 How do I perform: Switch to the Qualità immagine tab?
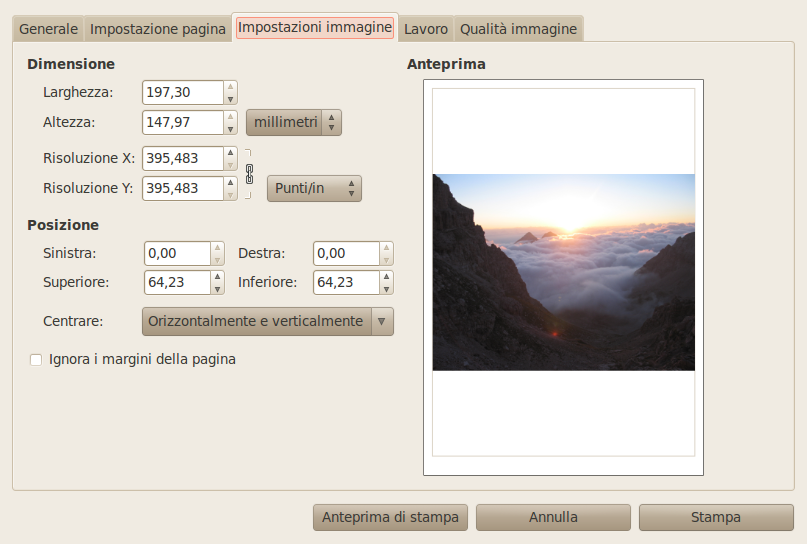pyautogui.click(x=518, y=29)
